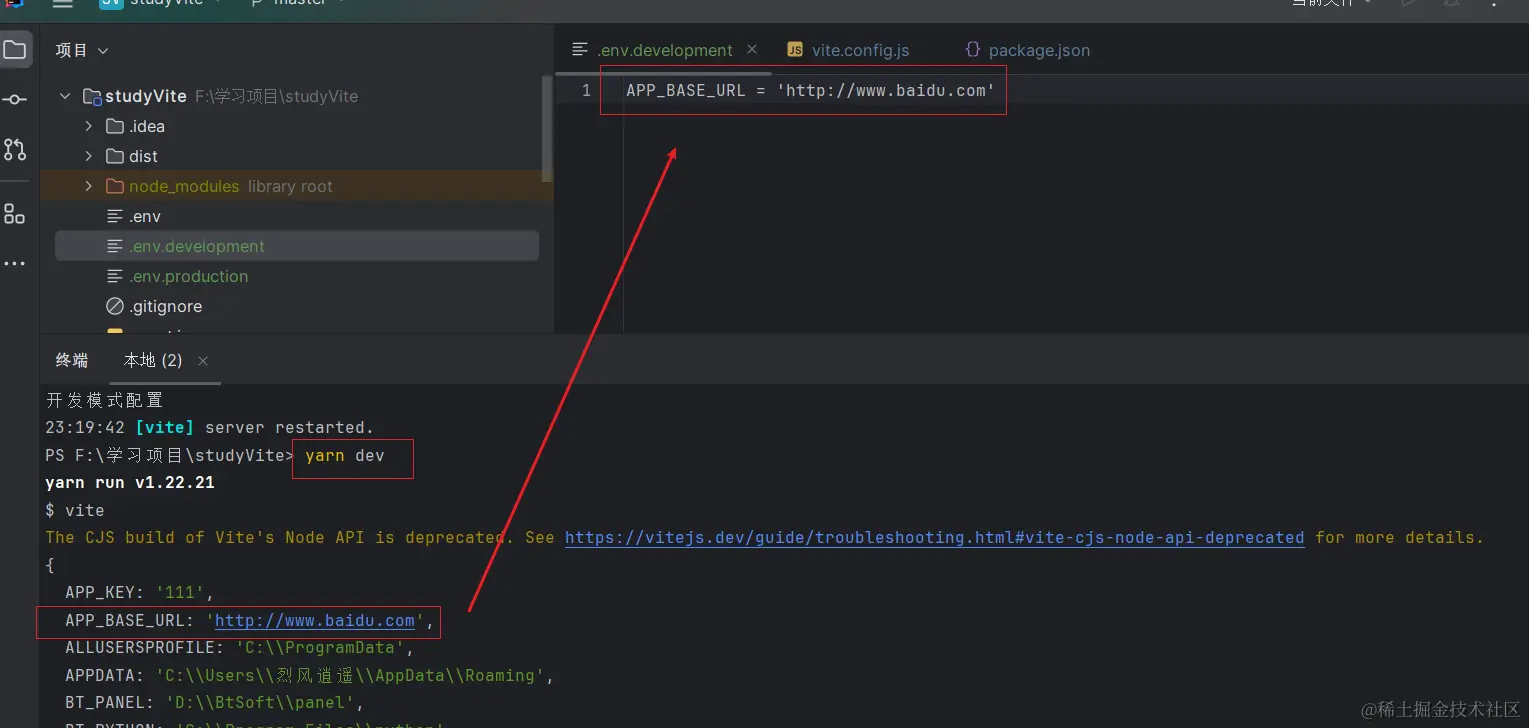This screenshot has height=728, width=1529.
Task: Click the .gitignore file type icon
Action: (x=114, y=306)
